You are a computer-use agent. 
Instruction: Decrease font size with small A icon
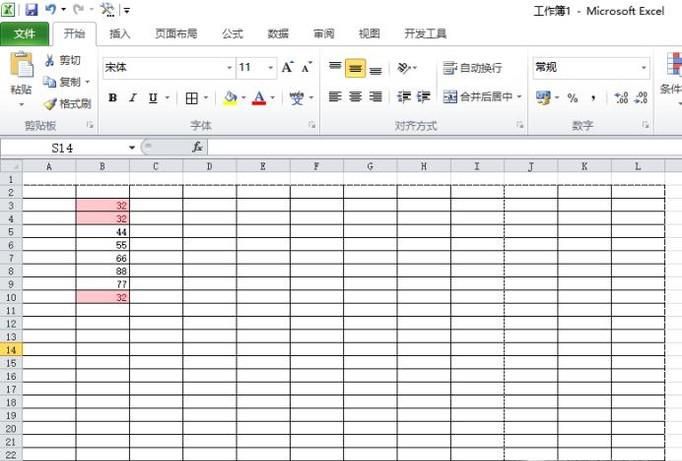(x=307, y=67)
